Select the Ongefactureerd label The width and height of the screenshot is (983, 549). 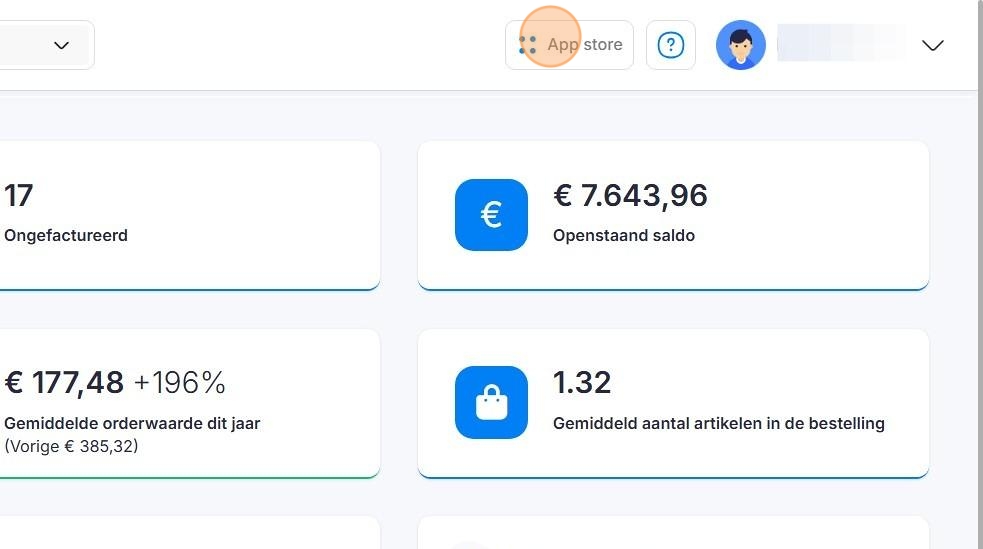pyautogui.click(x=66, y=236)
